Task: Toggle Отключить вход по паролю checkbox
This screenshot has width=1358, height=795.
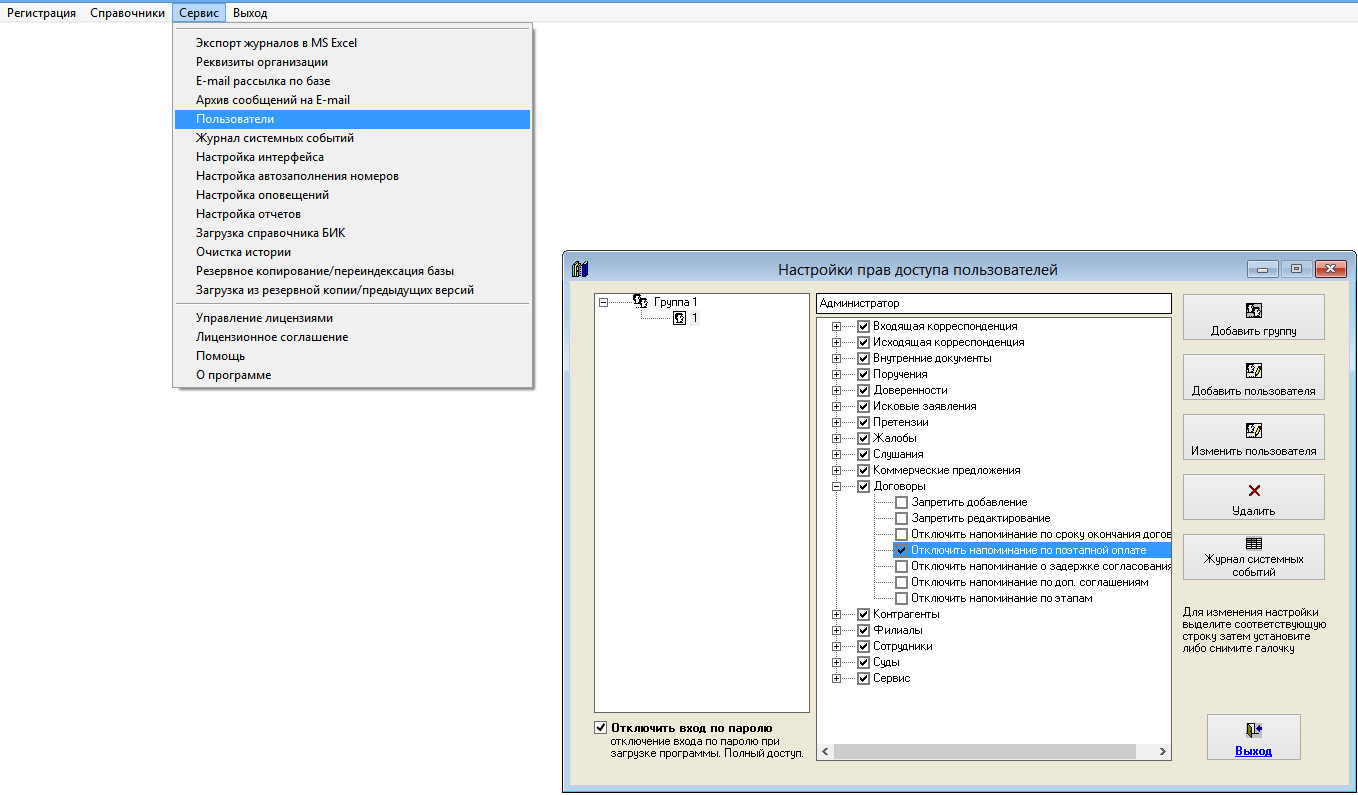Action: (x=600, y=727)
